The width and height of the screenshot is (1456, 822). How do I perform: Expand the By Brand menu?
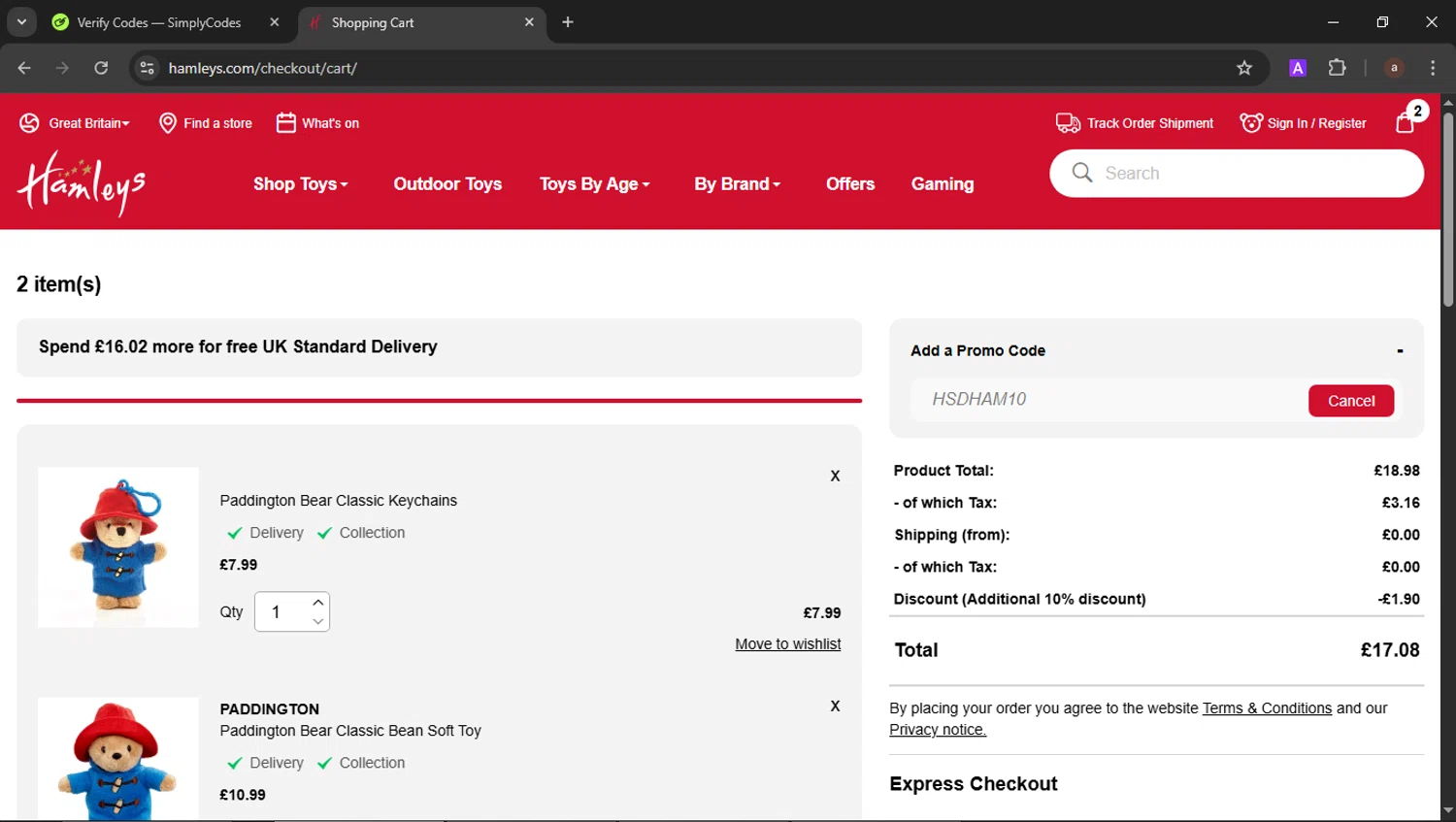point(737,183)
